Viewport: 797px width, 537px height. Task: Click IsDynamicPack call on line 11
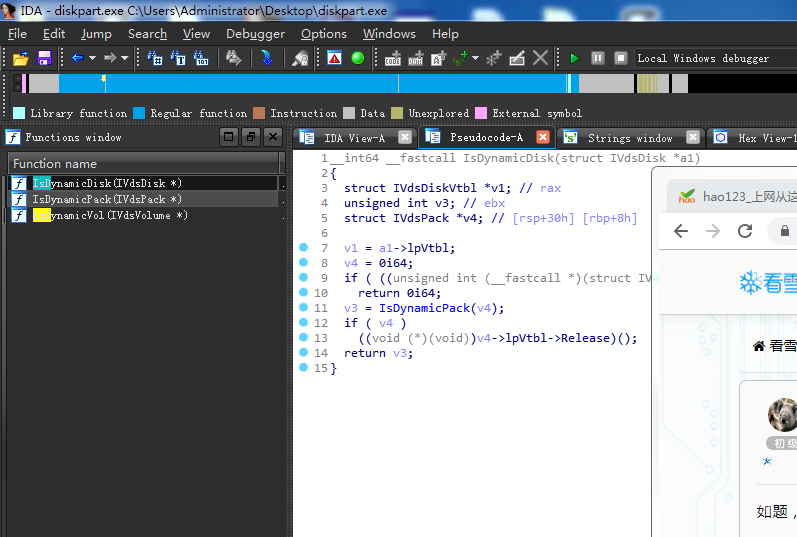pyautogui.click(x=424, y=308)
